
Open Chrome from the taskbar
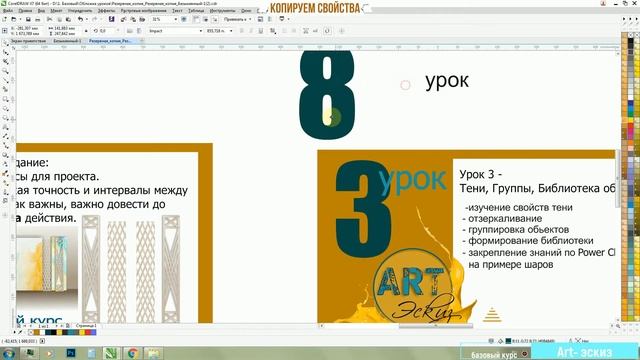click(x=132, y=353)
